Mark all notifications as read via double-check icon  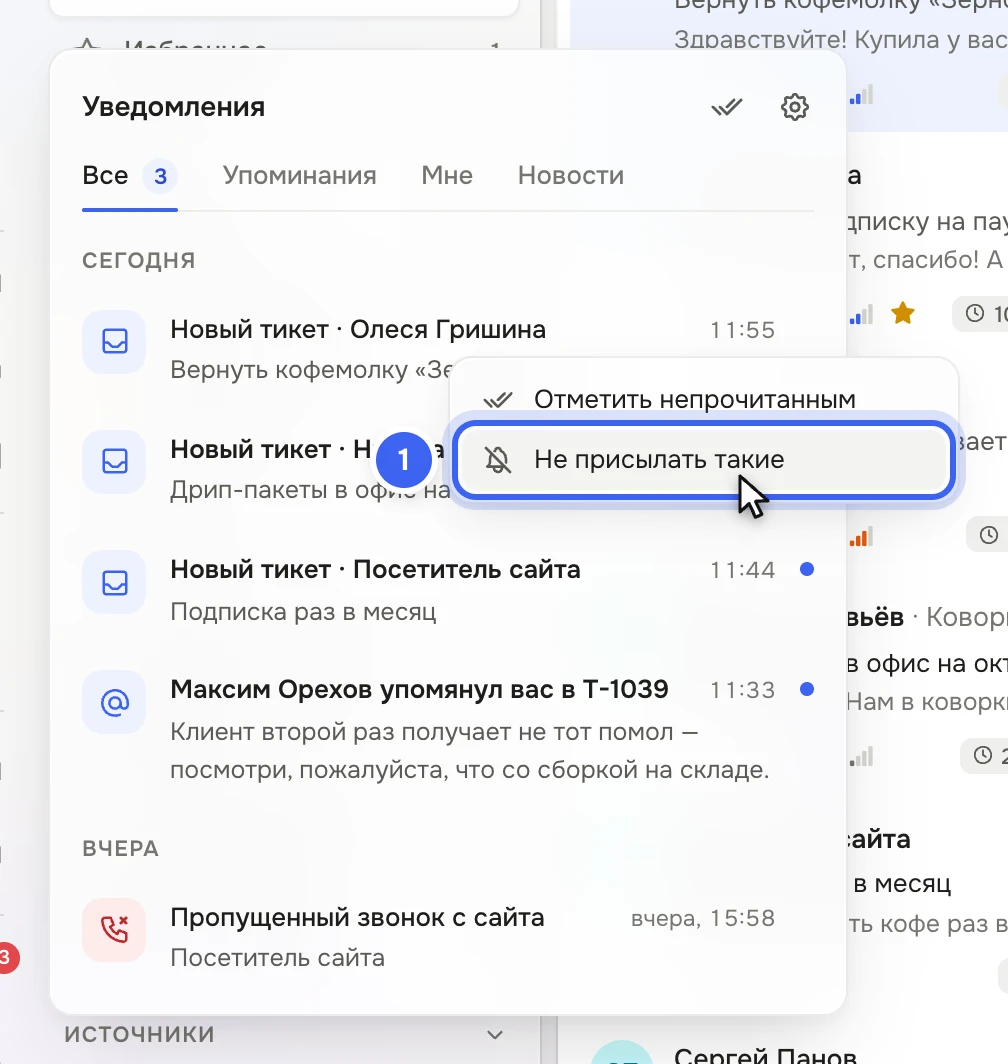[x=727, y=107]
